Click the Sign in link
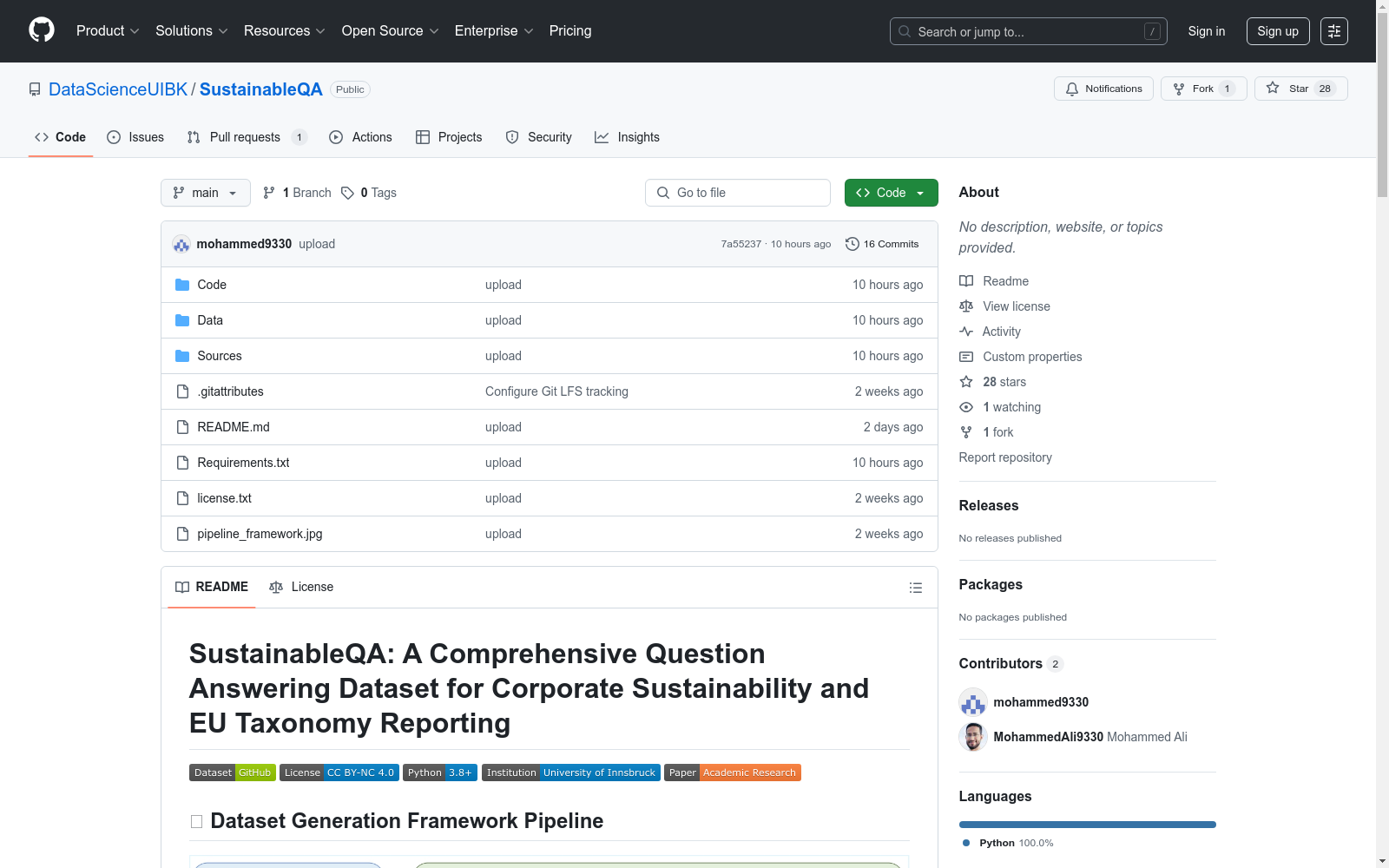 click(x=1207, y=31)
